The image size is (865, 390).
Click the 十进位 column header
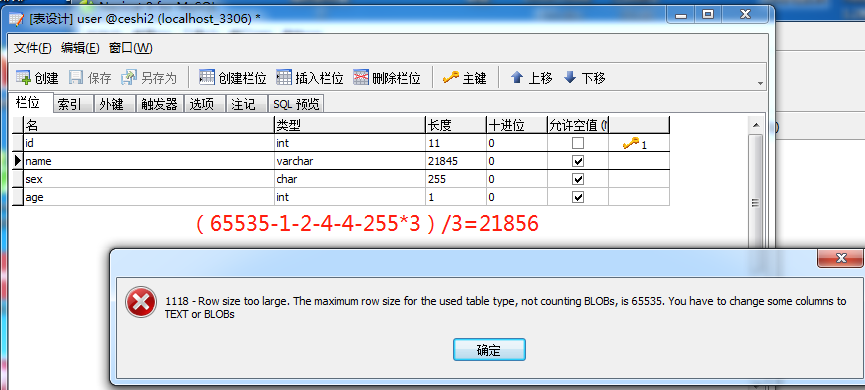tap(516, 125)
